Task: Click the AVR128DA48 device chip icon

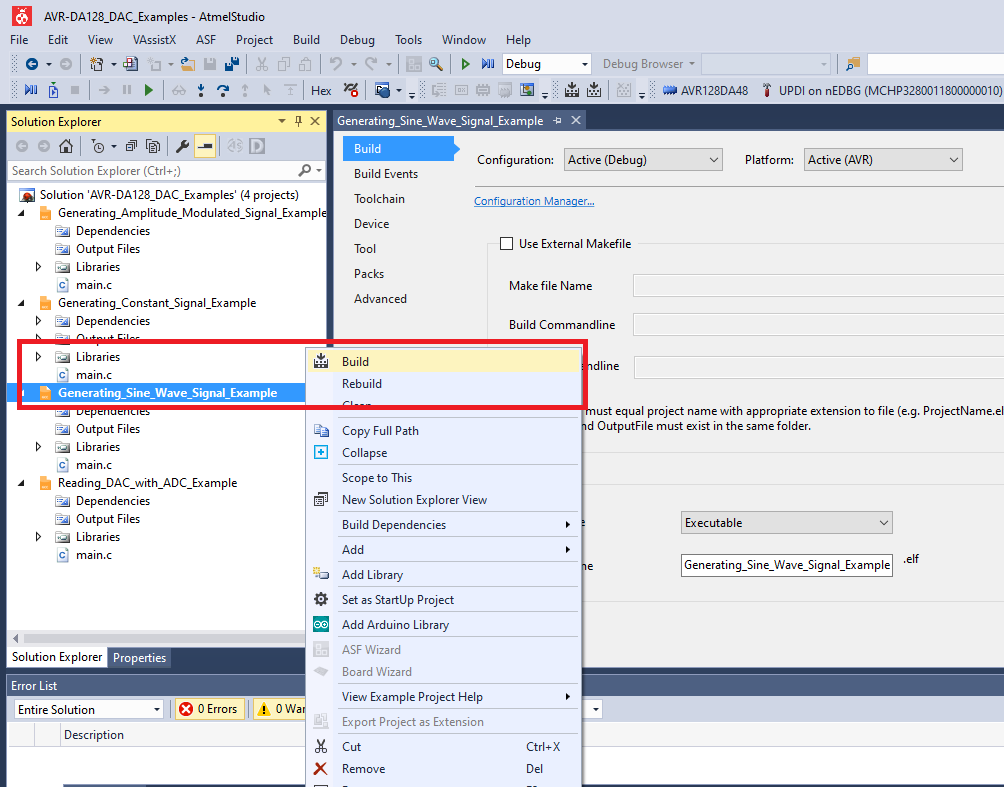Action: coord(670,90)
